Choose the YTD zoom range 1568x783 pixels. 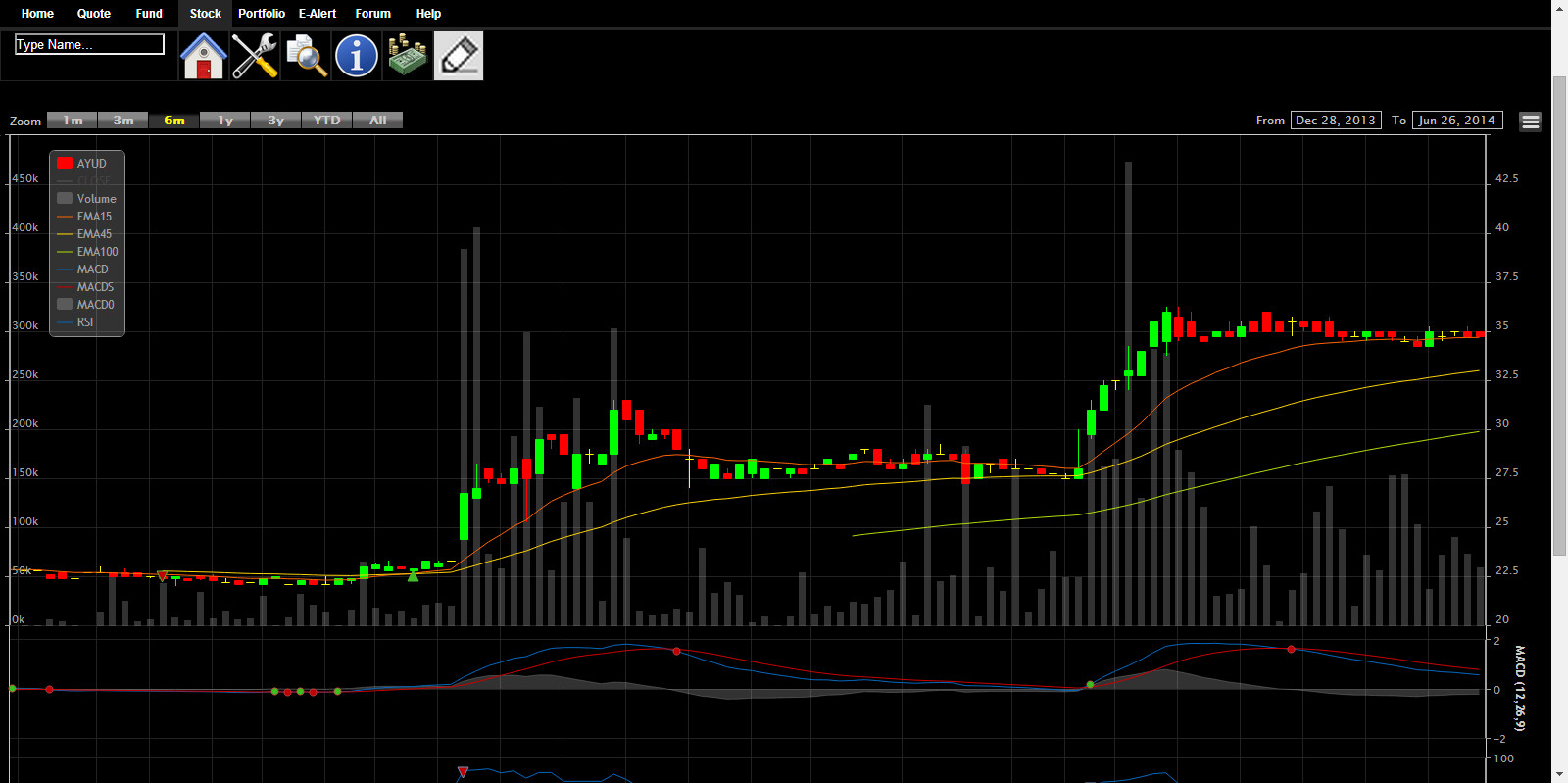327,121
